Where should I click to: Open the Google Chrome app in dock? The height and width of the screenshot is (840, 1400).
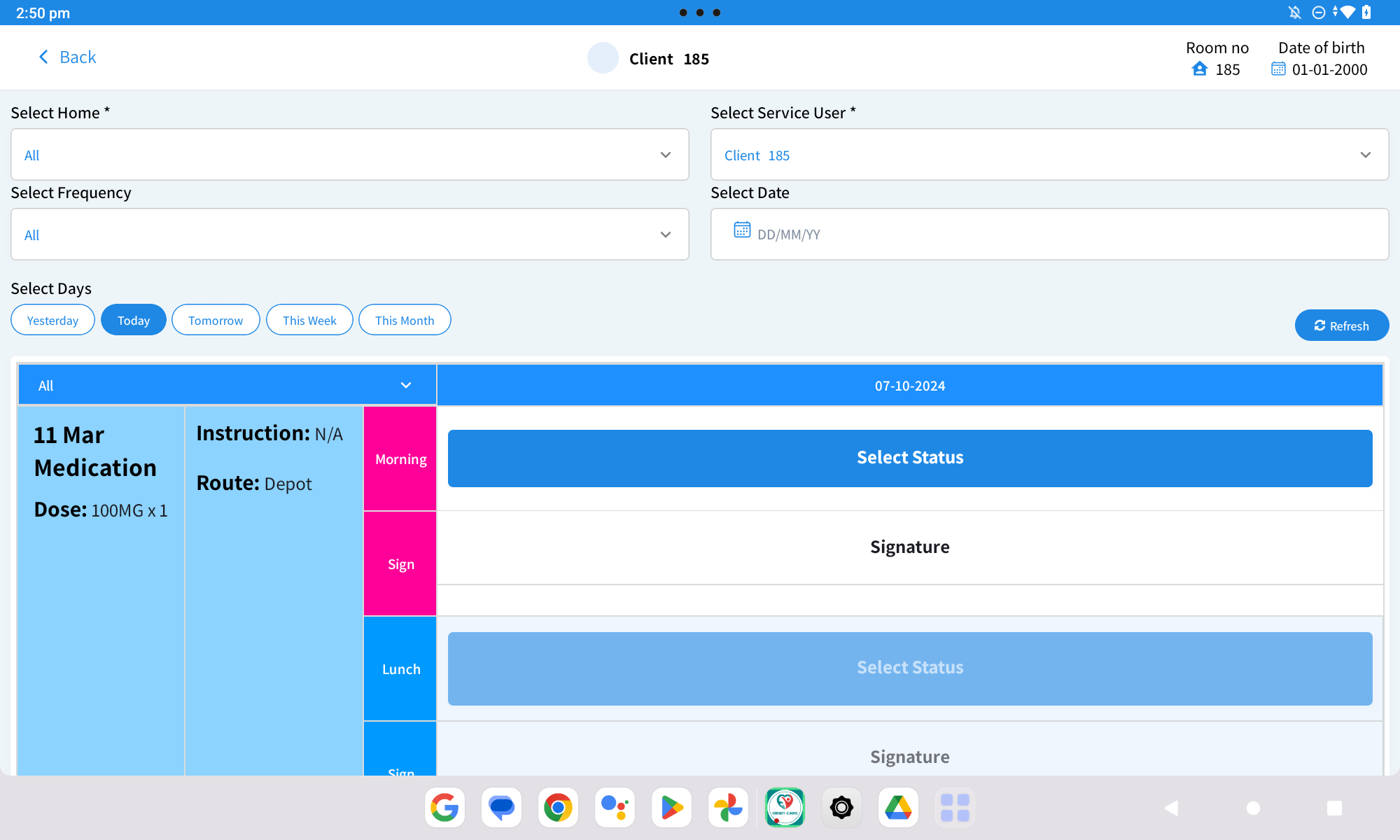[558, 808]
